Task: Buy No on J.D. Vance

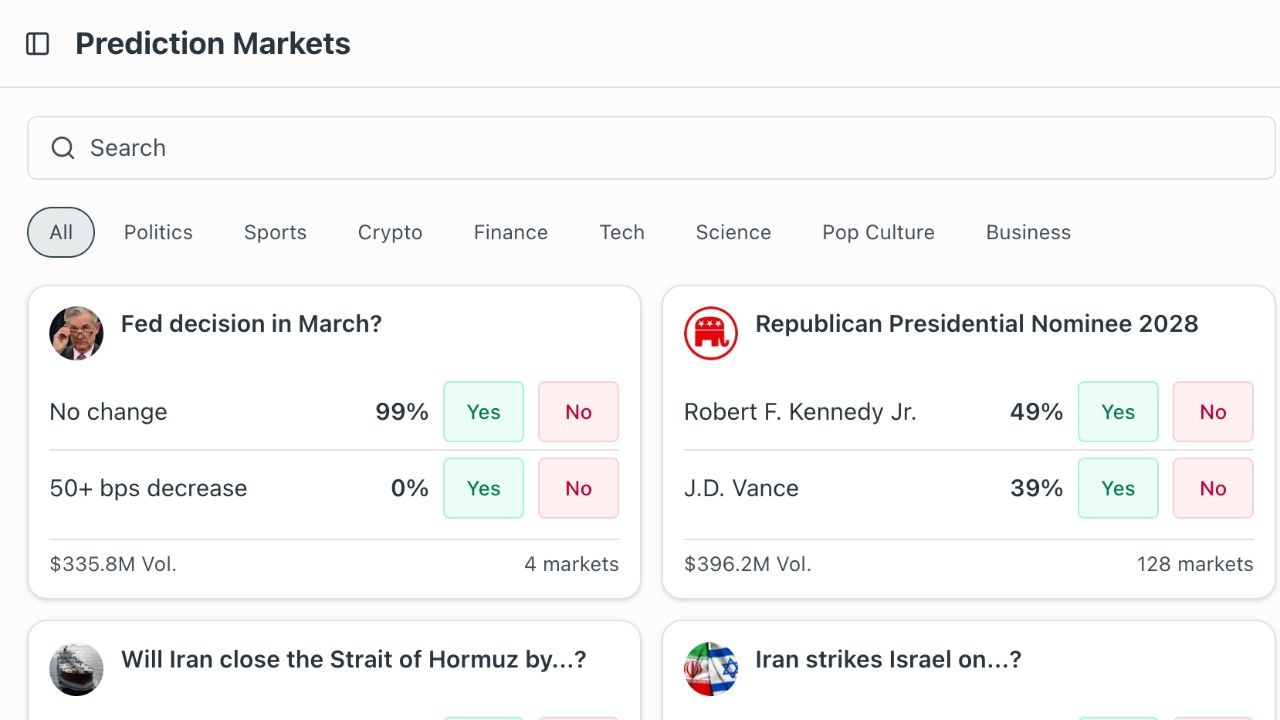Action: tap(1213, 488)
